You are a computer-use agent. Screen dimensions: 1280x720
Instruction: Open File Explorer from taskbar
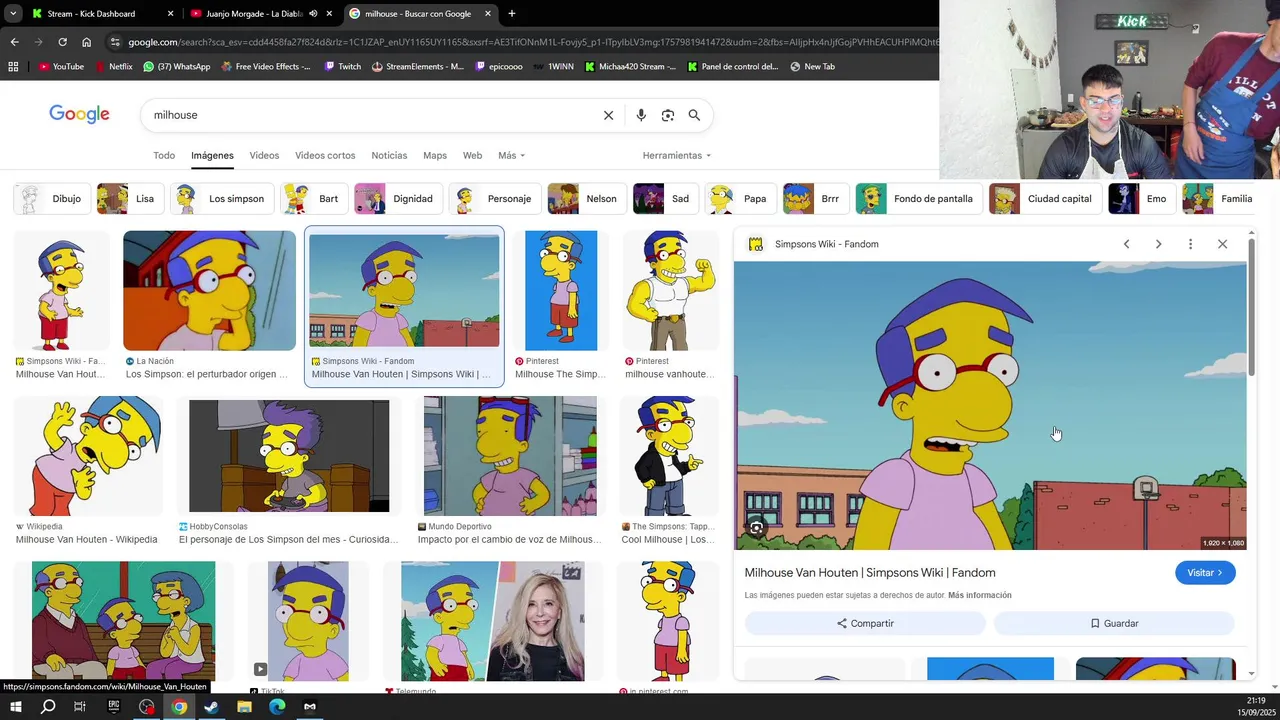244,707
